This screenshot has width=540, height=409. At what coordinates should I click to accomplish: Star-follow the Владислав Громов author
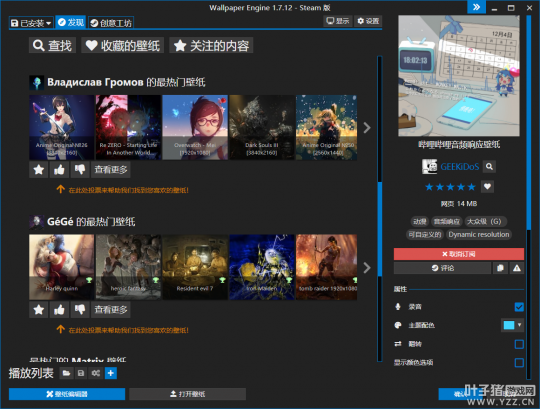39,170
